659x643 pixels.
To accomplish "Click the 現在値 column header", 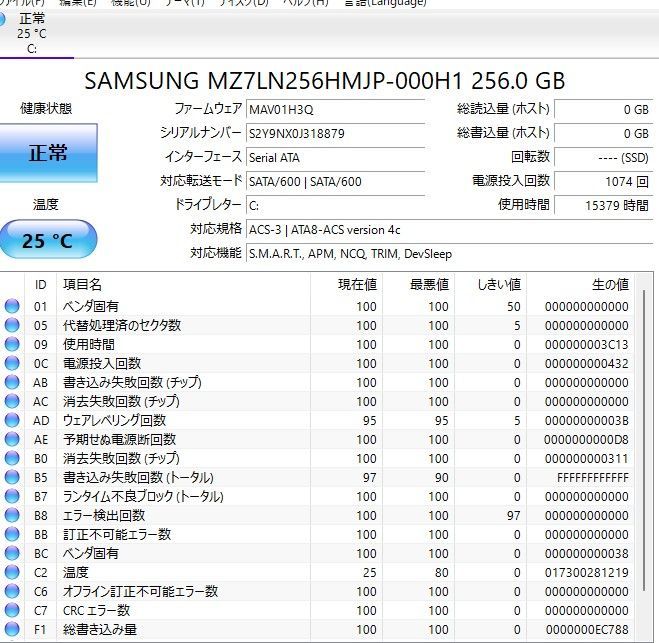I will [x=346, y=285].
